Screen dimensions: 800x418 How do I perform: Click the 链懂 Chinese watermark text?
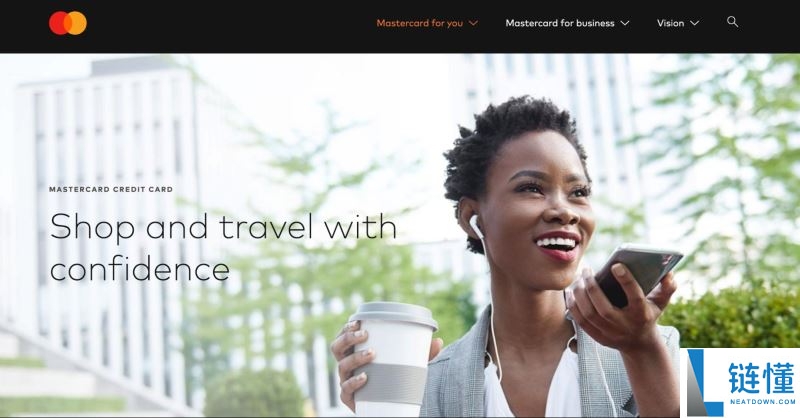pyautogui.click(x=761, y=378)
